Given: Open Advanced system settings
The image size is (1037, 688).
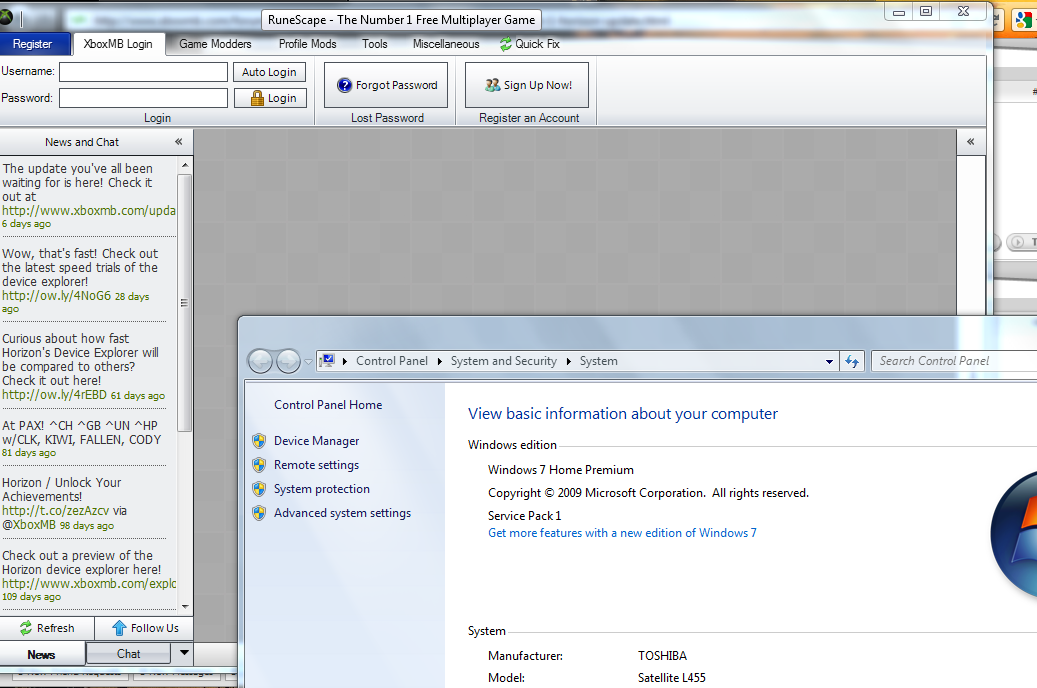Looking at the screenshot, I should point(342,513).
